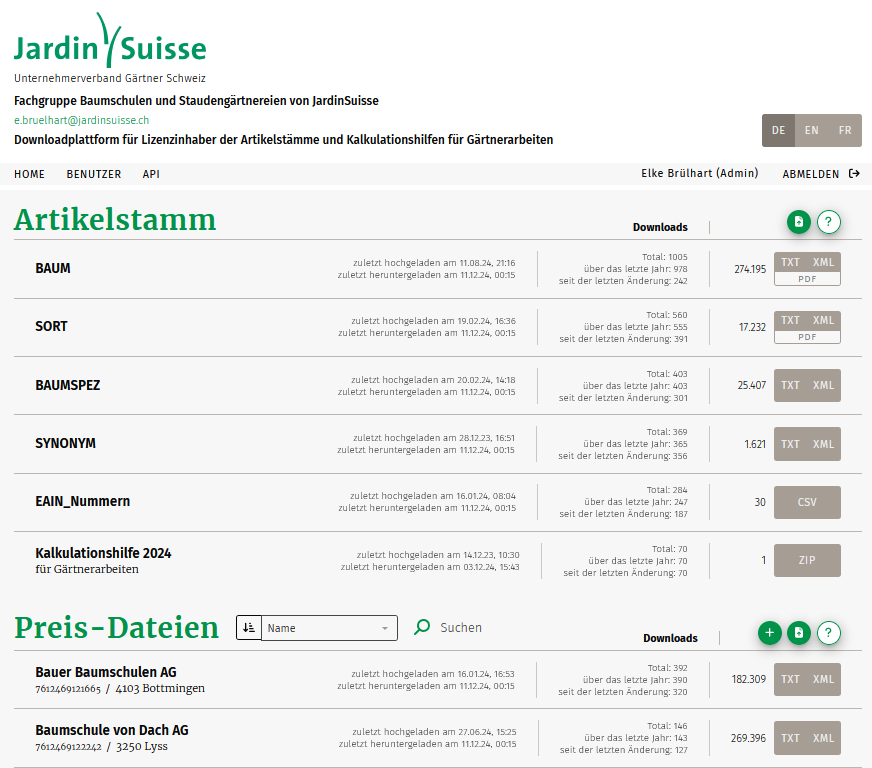This screenshot has height=768, width=872.
Task: Download Bauer Baumschulen AG as XML
Action: tap(823, 679)
